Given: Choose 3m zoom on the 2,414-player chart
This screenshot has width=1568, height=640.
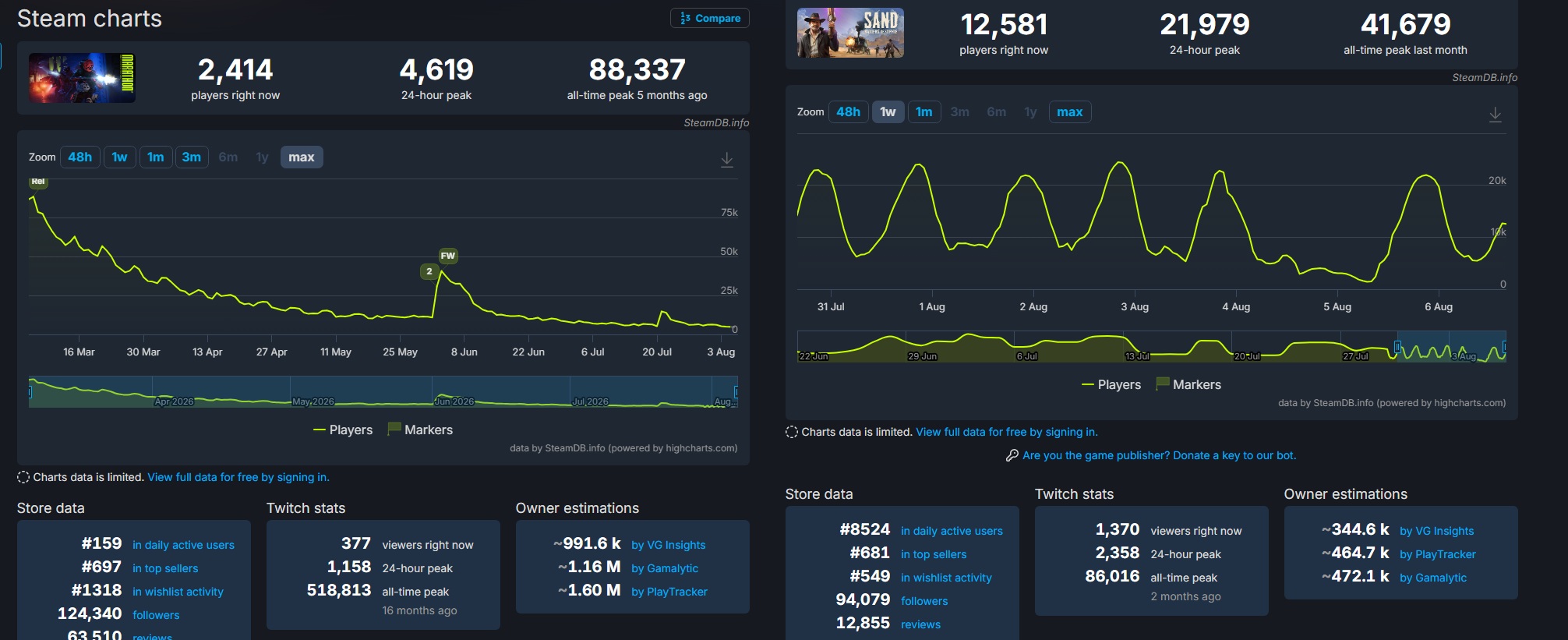Looking at the screenshot, I should click(x=192, y=157).
